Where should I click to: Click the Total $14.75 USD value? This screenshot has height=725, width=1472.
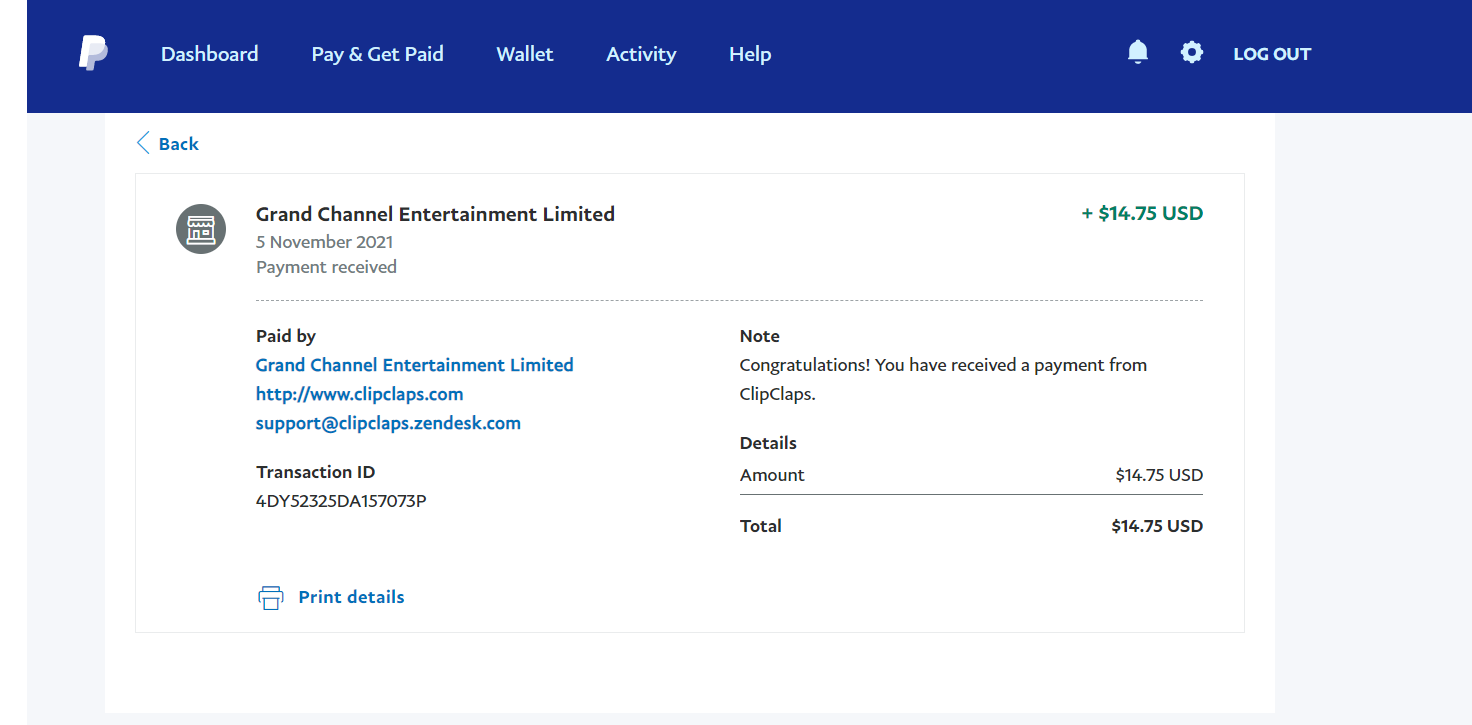click(x=1157, y=526)
